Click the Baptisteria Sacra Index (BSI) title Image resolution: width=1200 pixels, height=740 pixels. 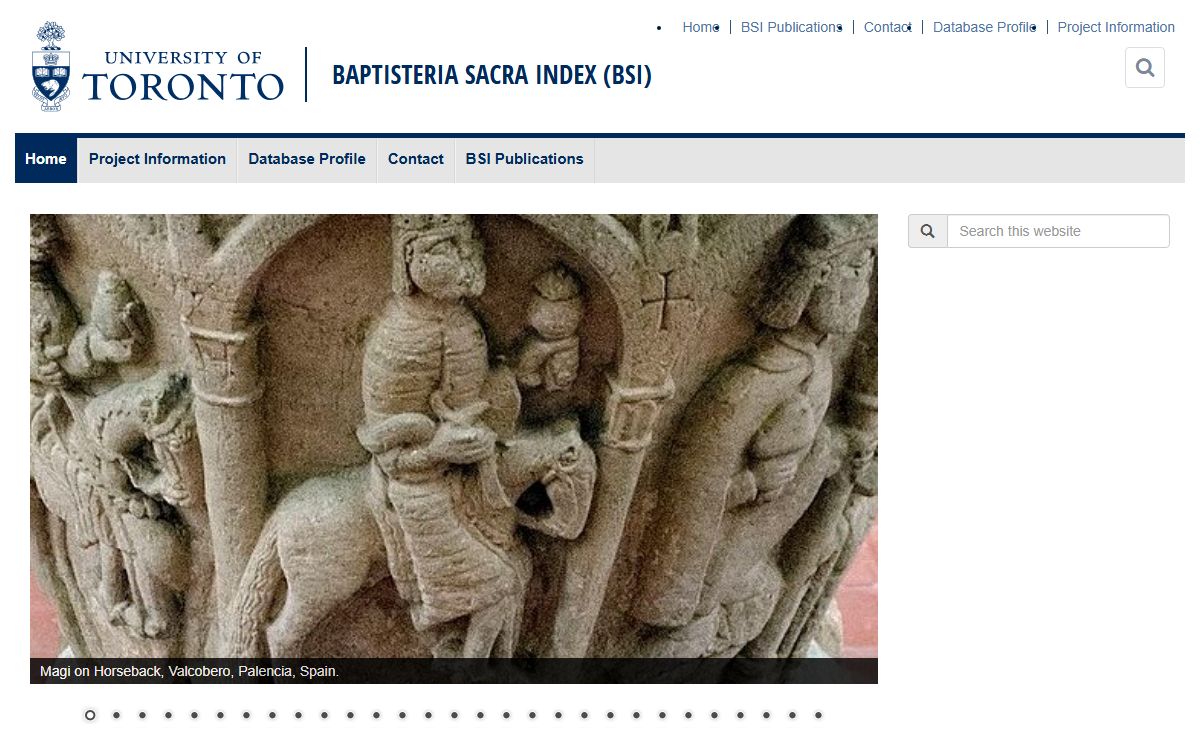click(x=491, y=75)
